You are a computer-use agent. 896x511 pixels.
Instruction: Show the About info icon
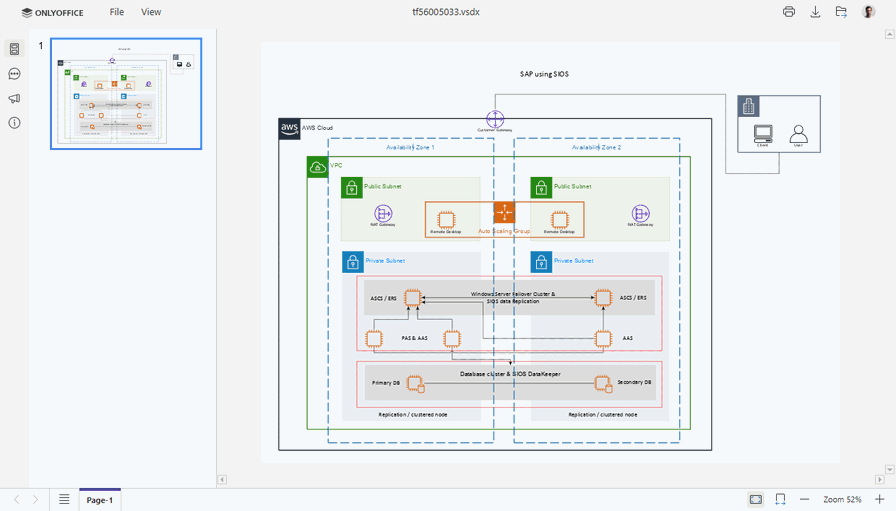pos(14,123)
